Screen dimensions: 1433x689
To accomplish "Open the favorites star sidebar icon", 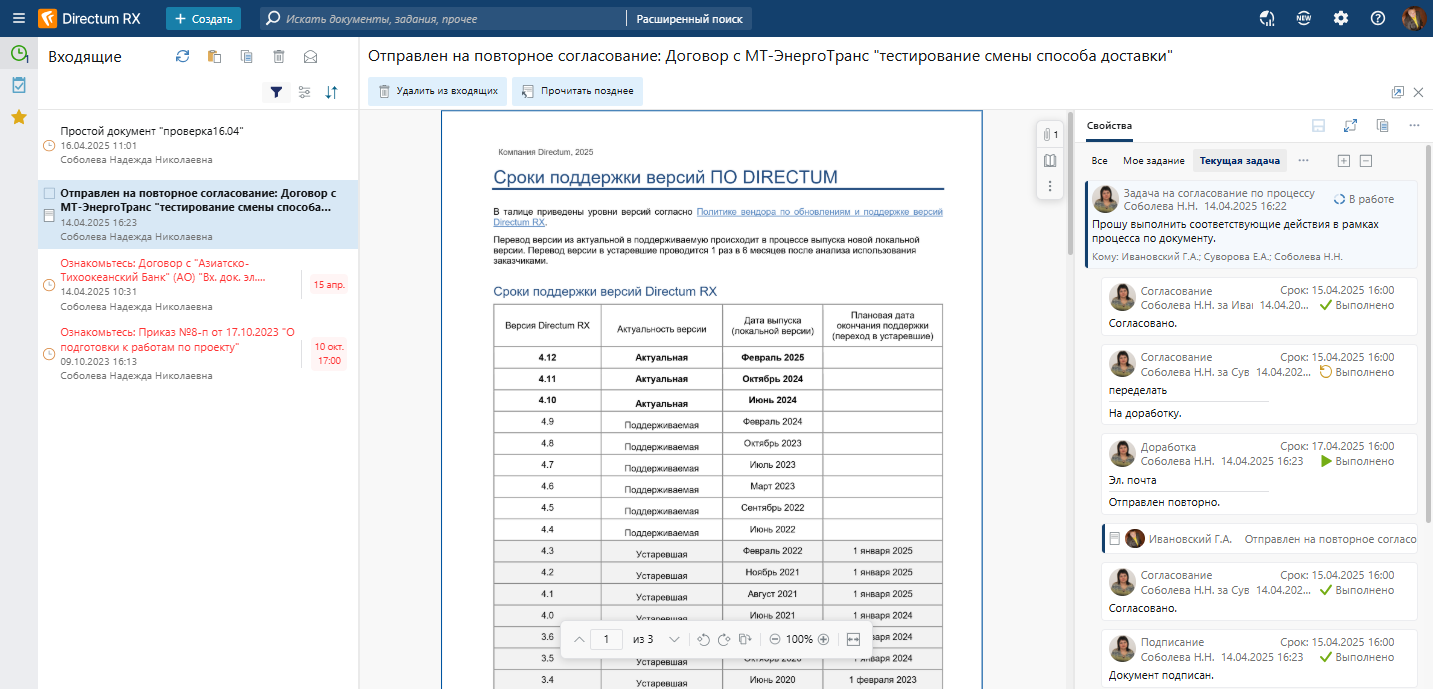I will 18,117.
